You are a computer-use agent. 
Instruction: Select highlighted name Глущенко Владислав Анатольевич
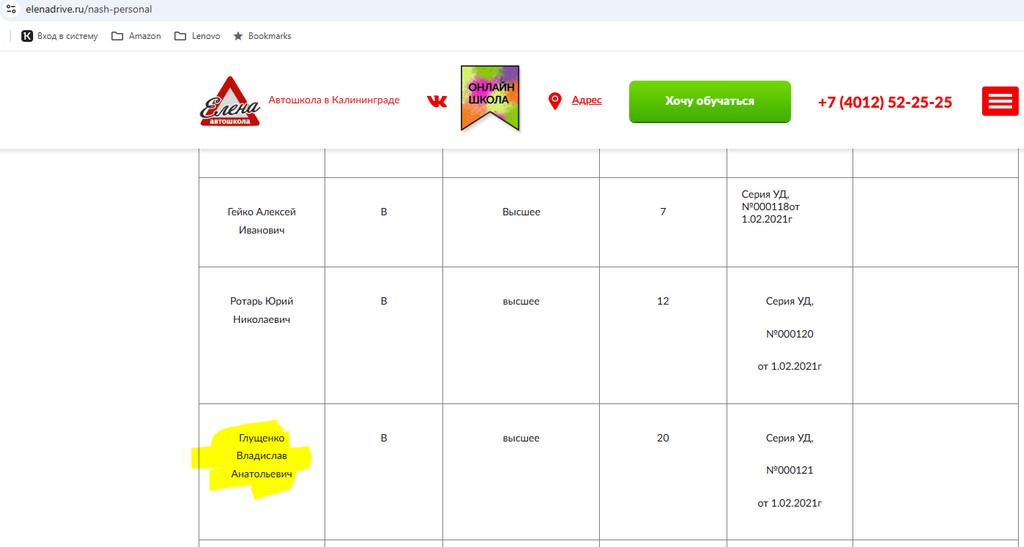tap(261, 456)
